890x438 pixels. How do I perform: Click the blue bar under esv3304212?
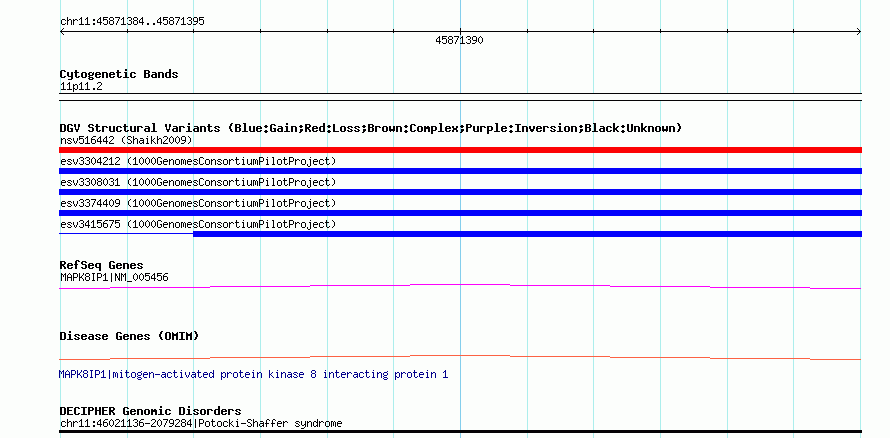pyautogui.click(x=460, y=171)
